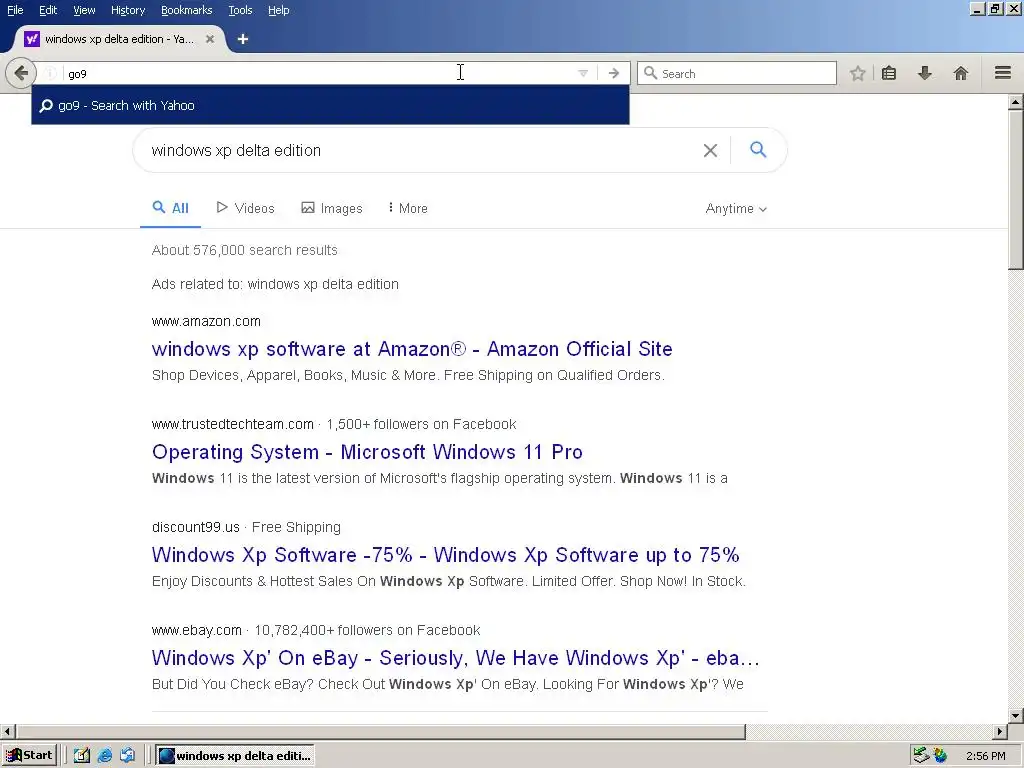Viewport: 1024px width, 768px height.
Task: Open the Anytime time filter dropdown
Action: point(736,208)
